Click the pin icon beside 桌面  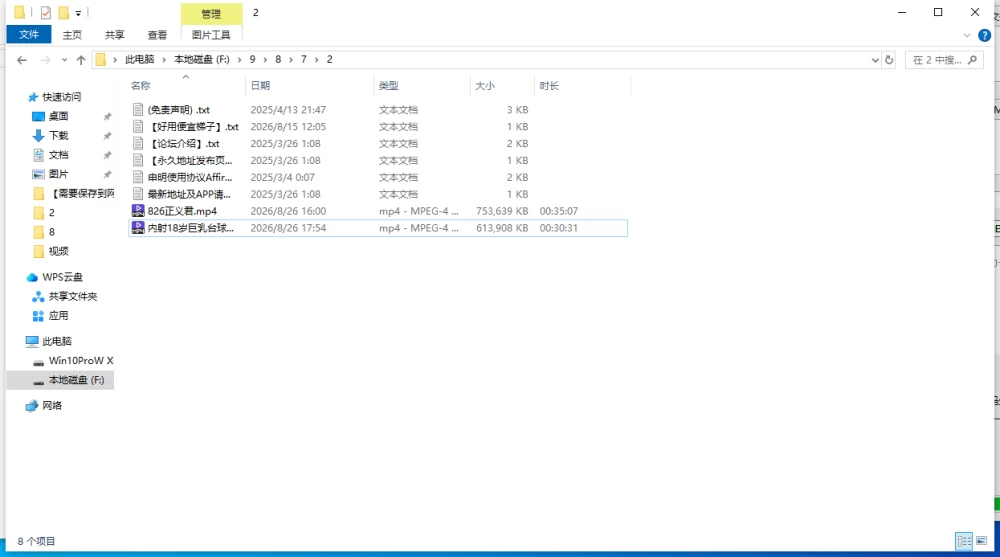[107, 116]
